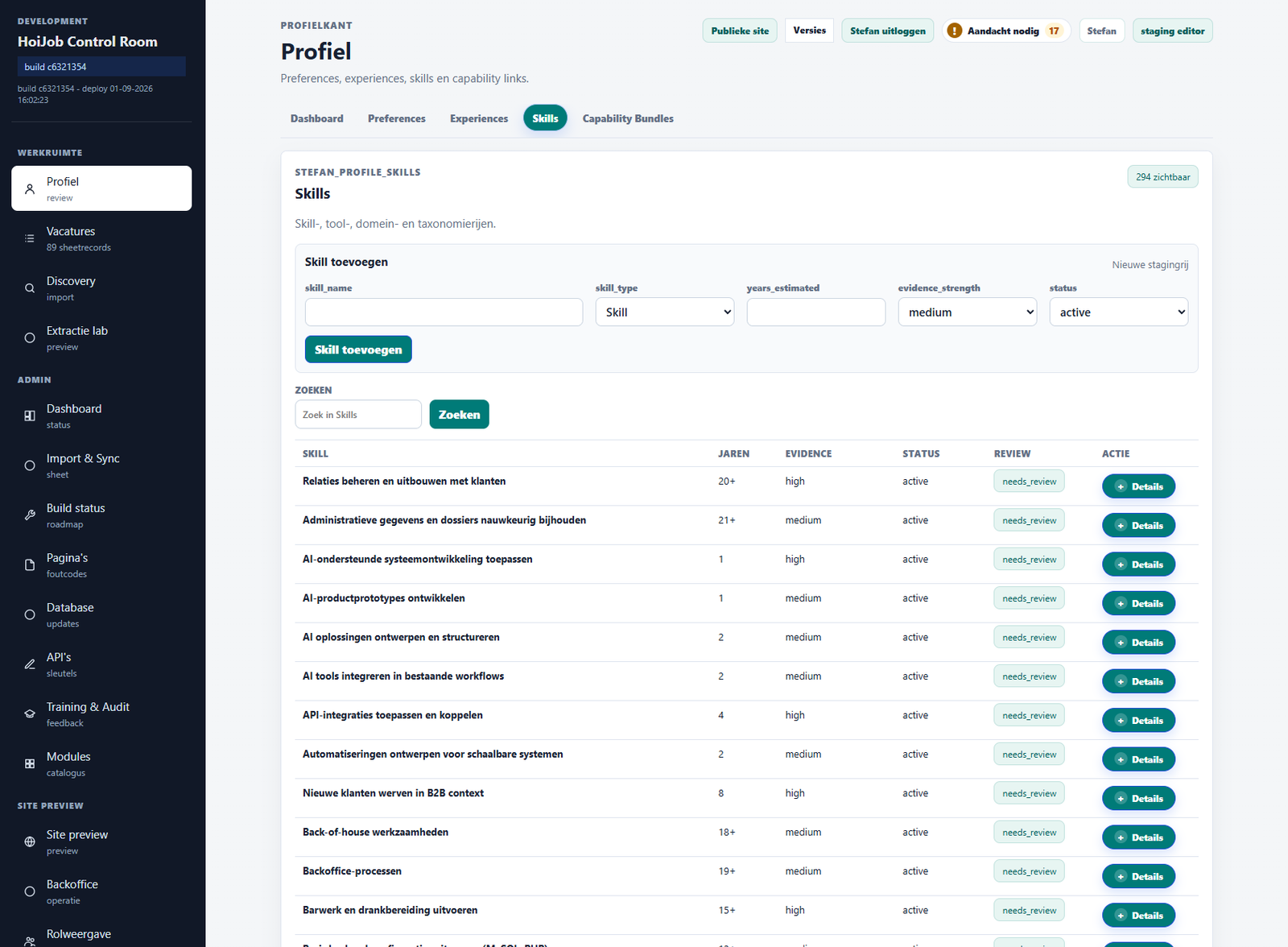Open the skill_type dropdown

click(x=665, y=312)
